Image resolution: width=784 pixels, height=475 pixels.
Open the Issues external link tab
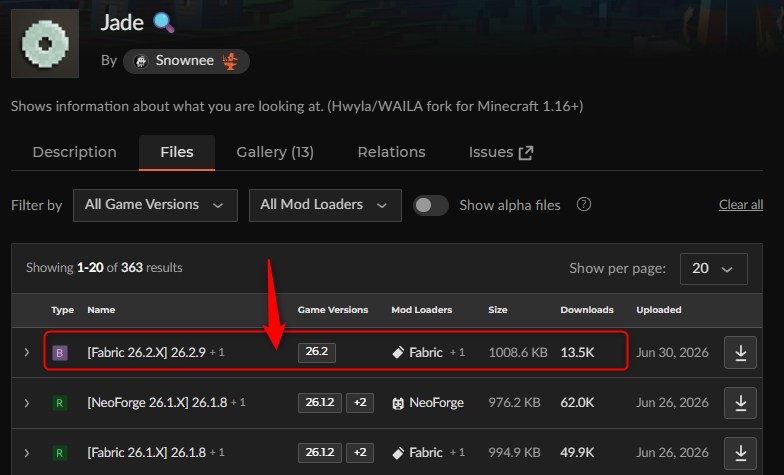pos(501,152)
